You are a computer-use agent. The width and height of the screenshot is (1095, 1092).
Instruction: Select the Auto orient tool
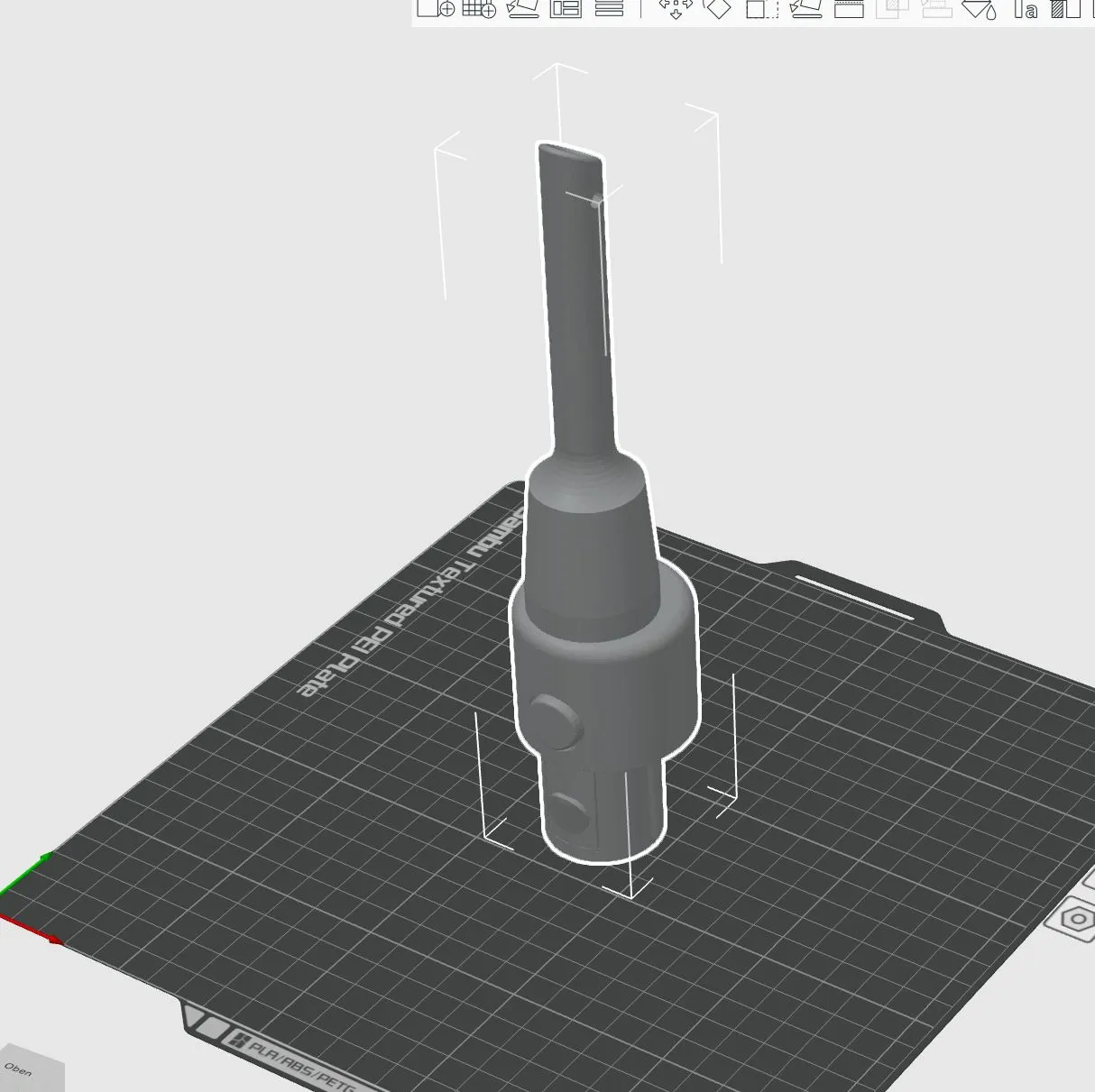coord(523,8)
